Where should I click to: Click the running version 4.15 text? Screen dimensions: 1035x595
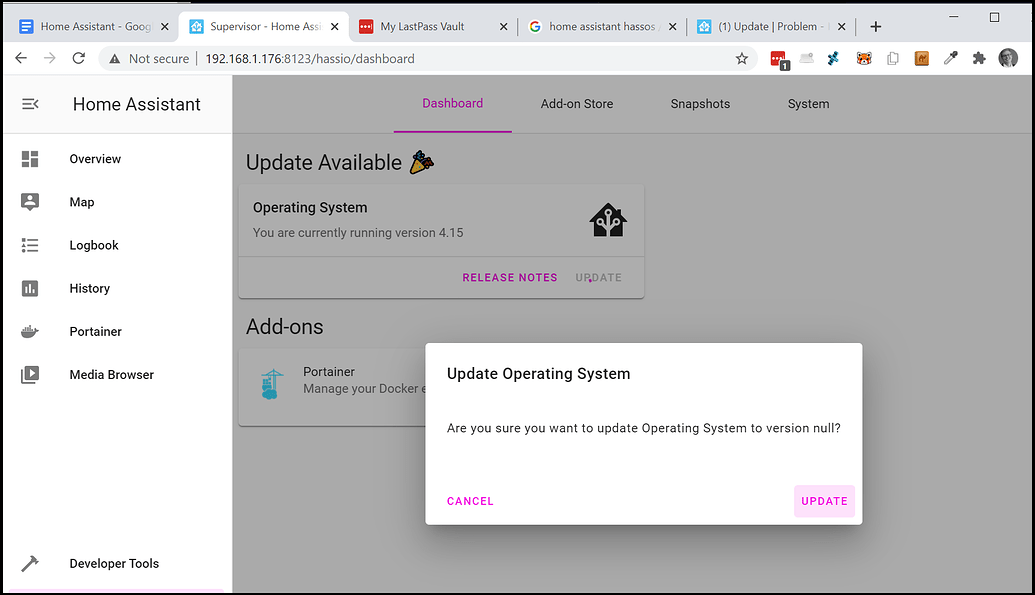tap(358, 232)
